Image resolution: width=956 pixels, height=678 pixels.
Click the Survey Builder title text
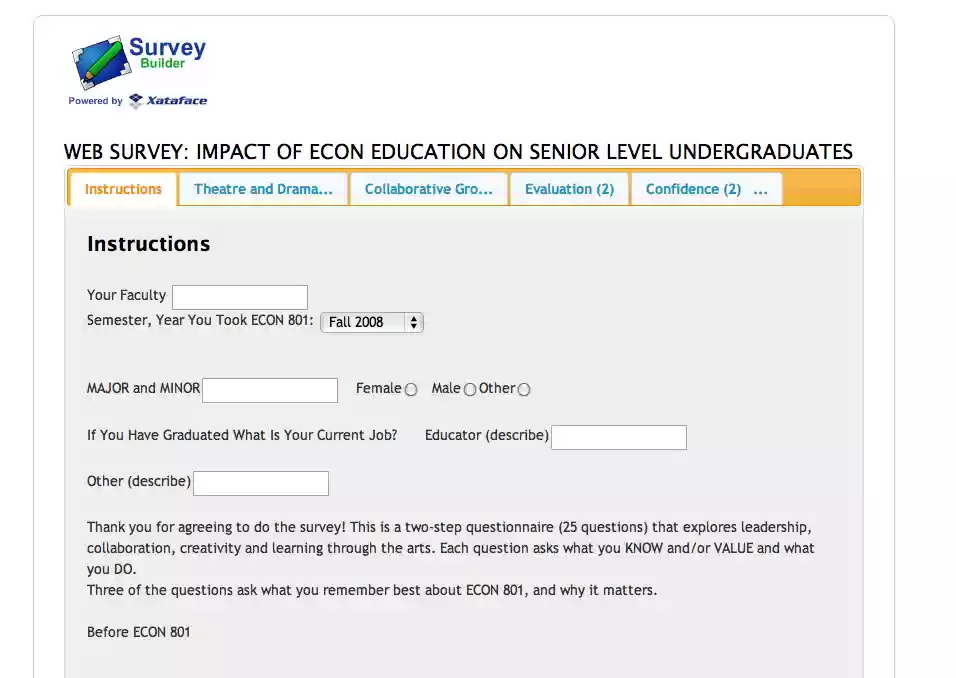[167, 49]
